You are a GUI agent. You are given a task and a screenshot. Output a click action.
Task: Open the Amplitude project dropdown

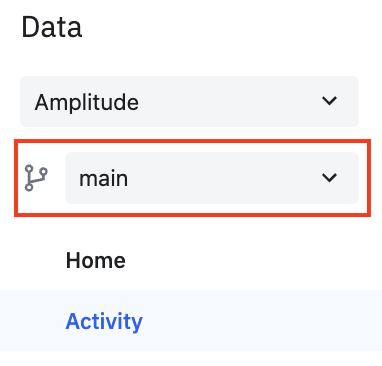point(189,101)
